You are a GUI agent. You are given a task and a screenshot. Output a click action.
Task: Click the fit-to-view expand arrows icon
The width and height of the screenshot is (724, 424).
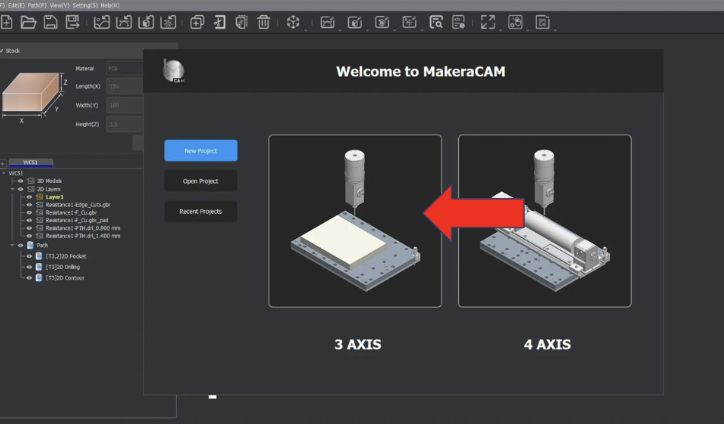[x=488, y=22]
